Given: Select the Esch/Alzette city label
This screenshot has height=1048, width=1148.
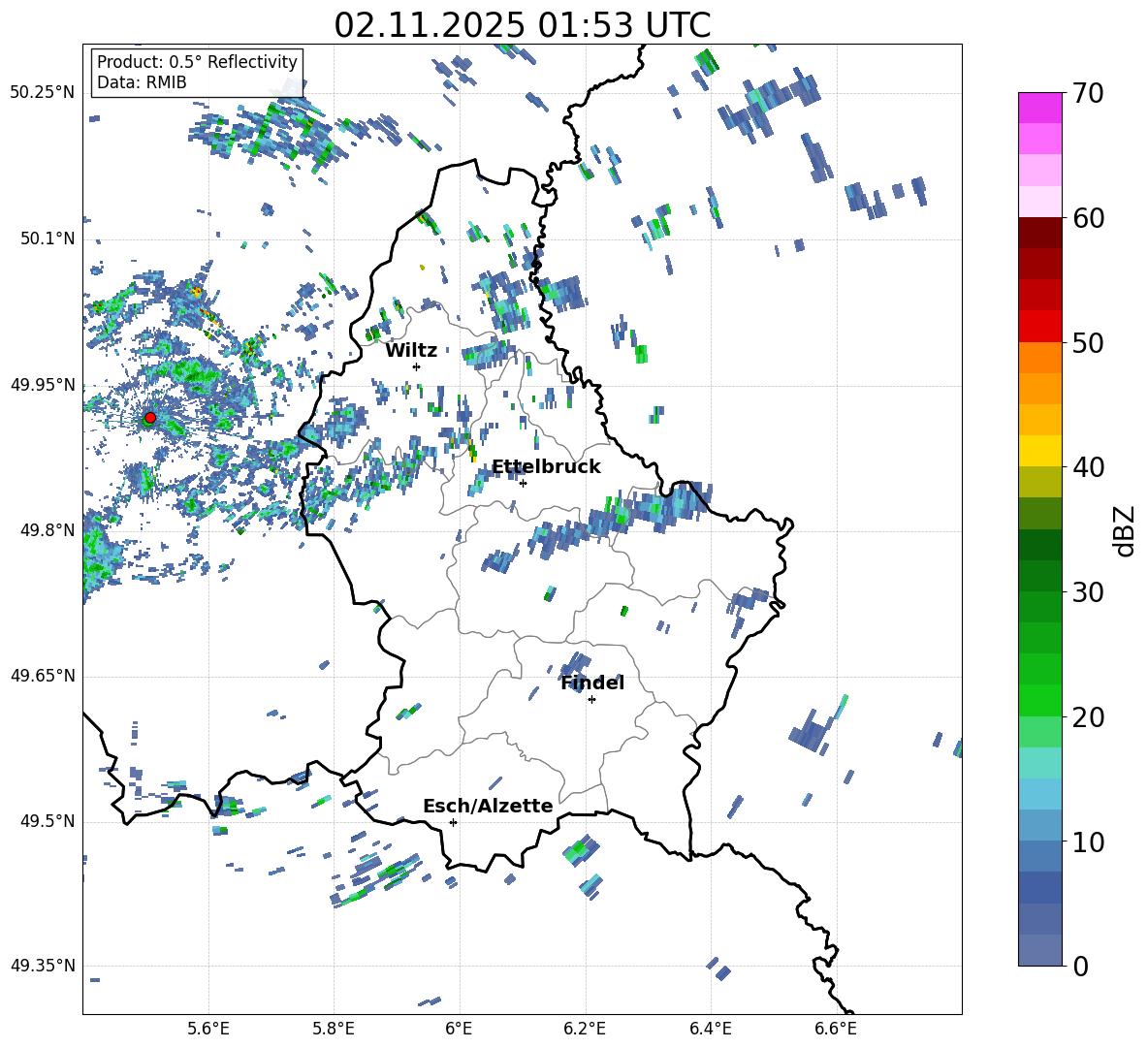Looking at the screenshot, I should pyautogui.click(x=488, y=806).
